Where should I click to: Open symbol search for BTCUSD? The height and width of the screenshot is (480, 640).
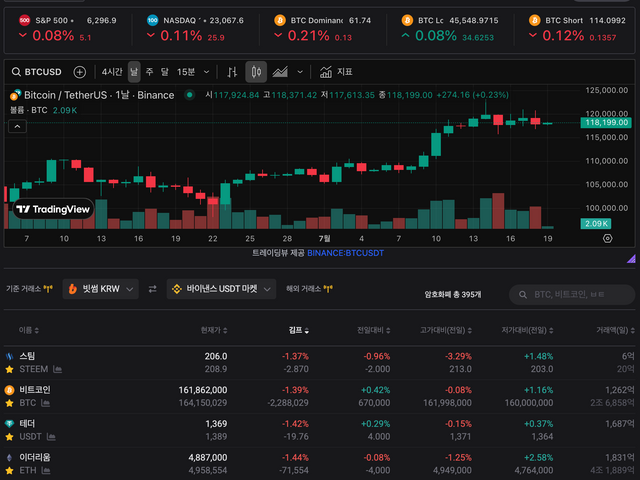pyautogui.click(x=37, y=72)
